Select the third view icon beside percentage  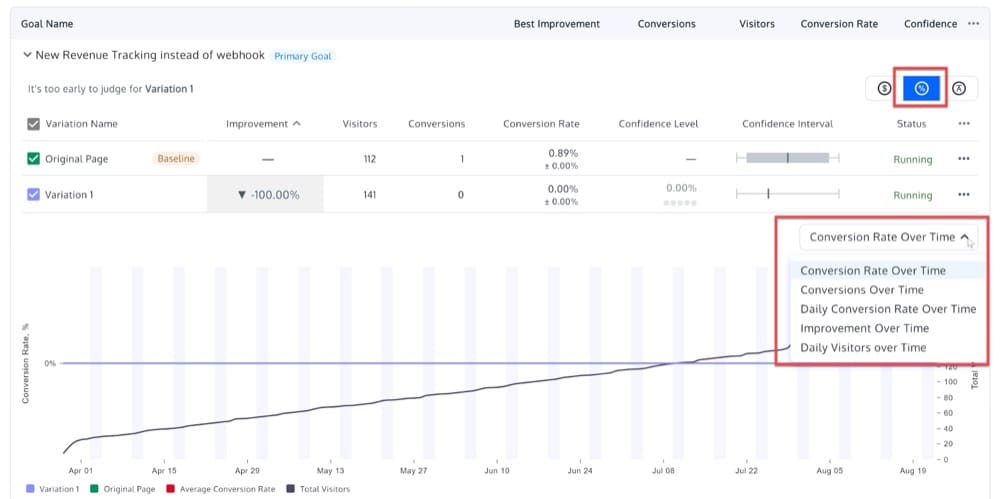pyautogui.click(x=958, y=89)
